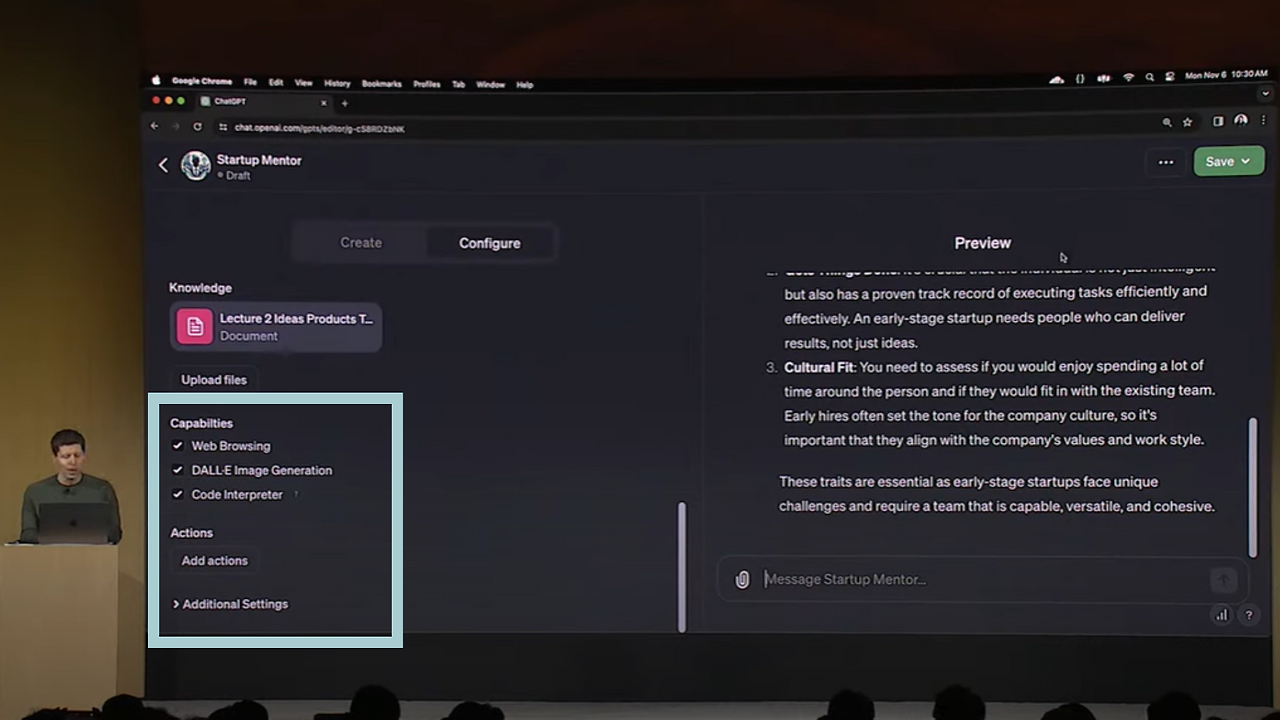This screenshot has width=1280, height=720.
Task: Expand Additional Settings
Action: [x=231, y=604]
